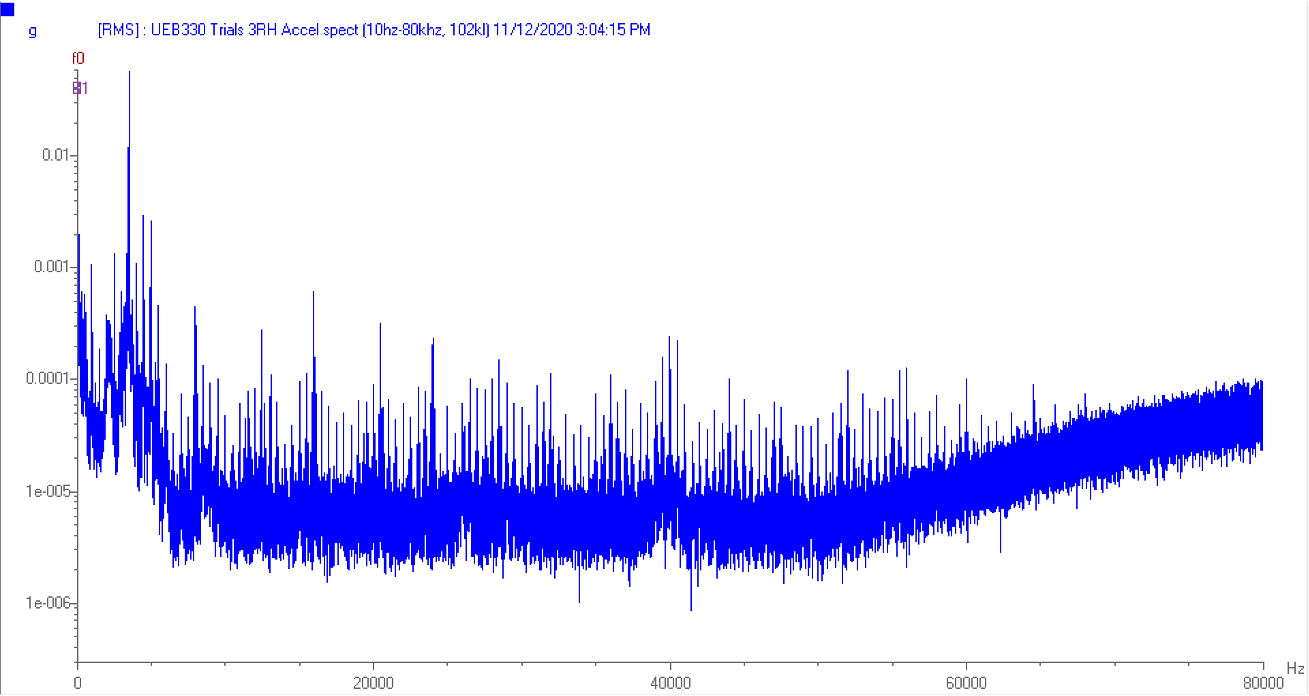Select the red f0 frequency marker
The image size is (1309, 696).
[78, 59]
